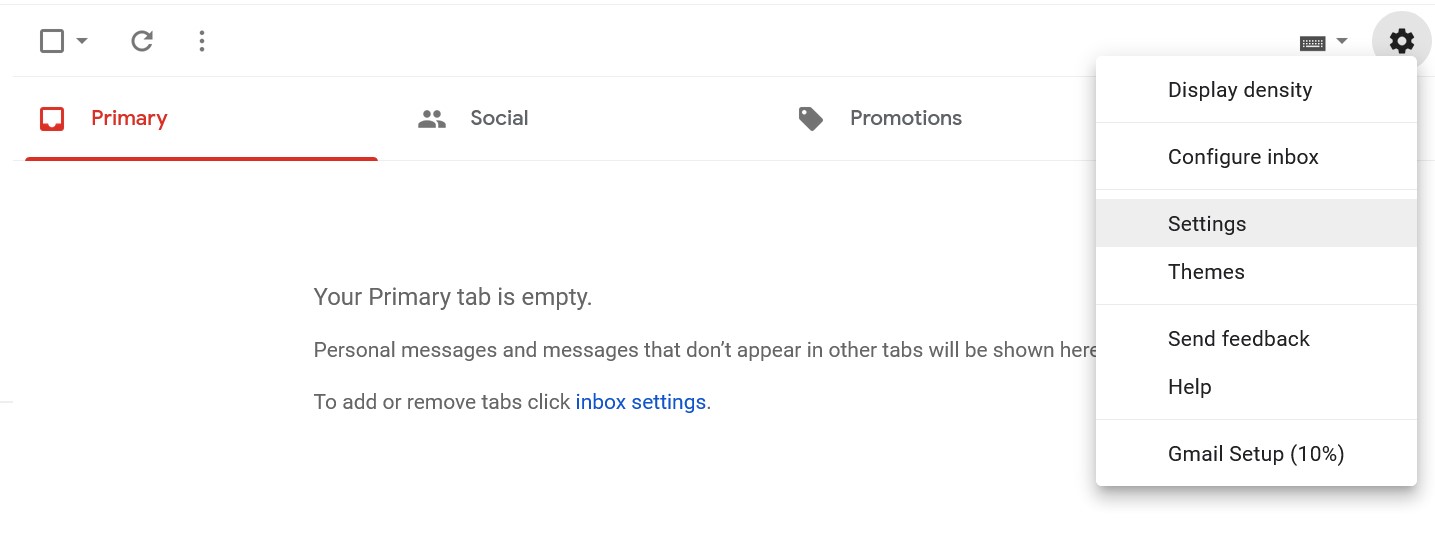Expand the input tools dropdown arrow

pyautogui.click(x=1342, y=41)
